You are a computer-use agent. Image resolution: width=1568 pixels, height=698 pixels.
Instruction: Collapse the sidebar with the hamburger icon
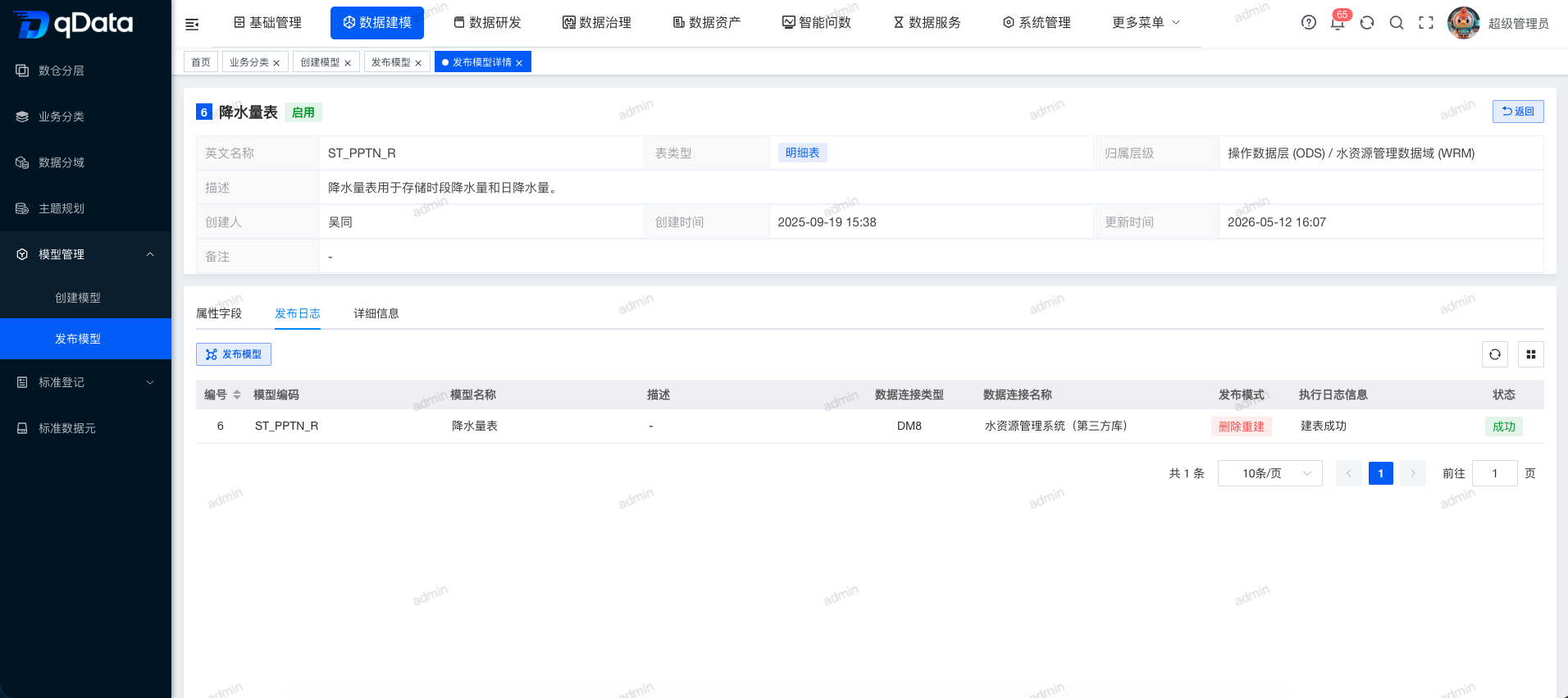click(x=192, y=24)
